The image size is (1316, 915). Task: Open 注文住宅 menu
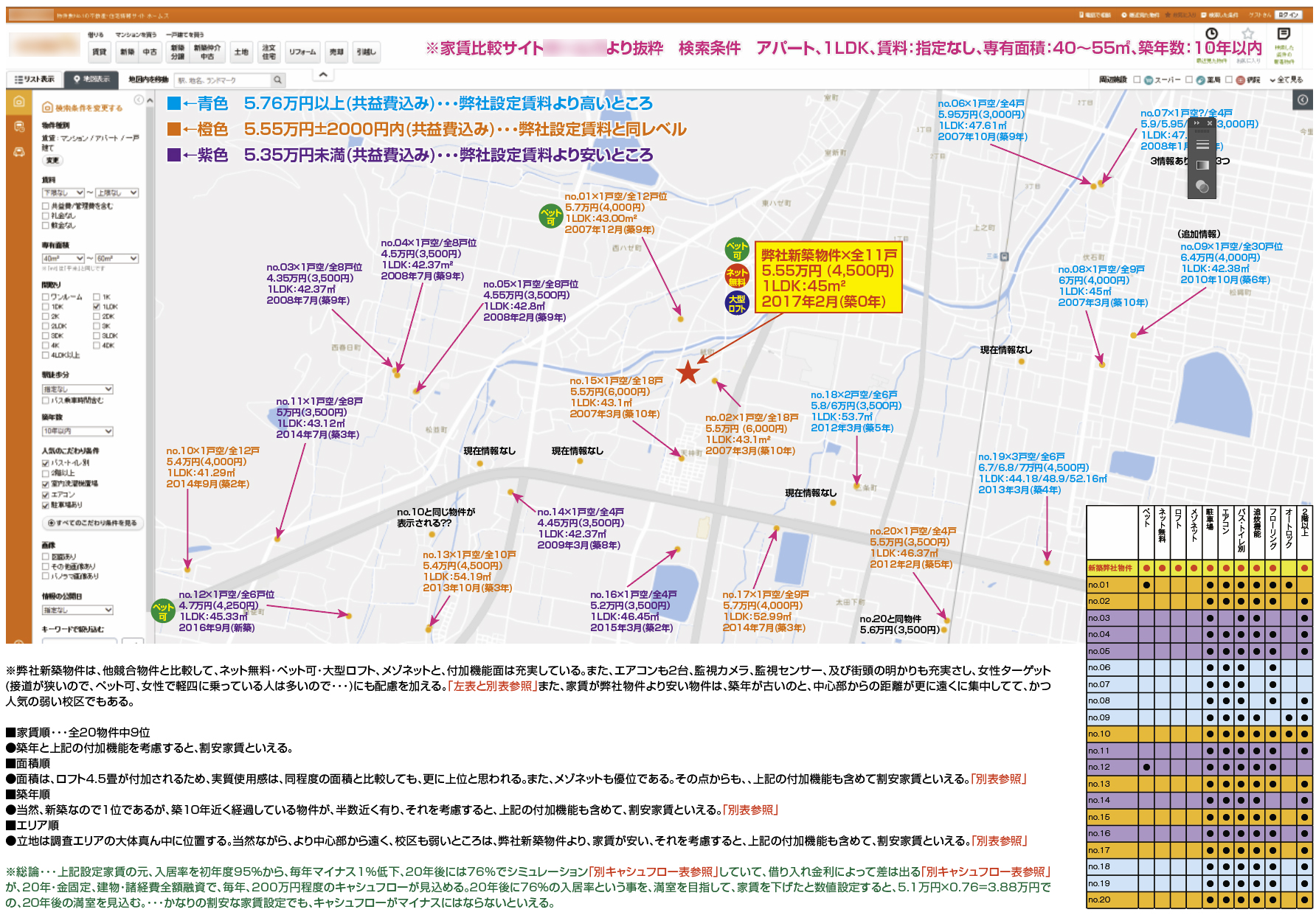coord(269,52)
